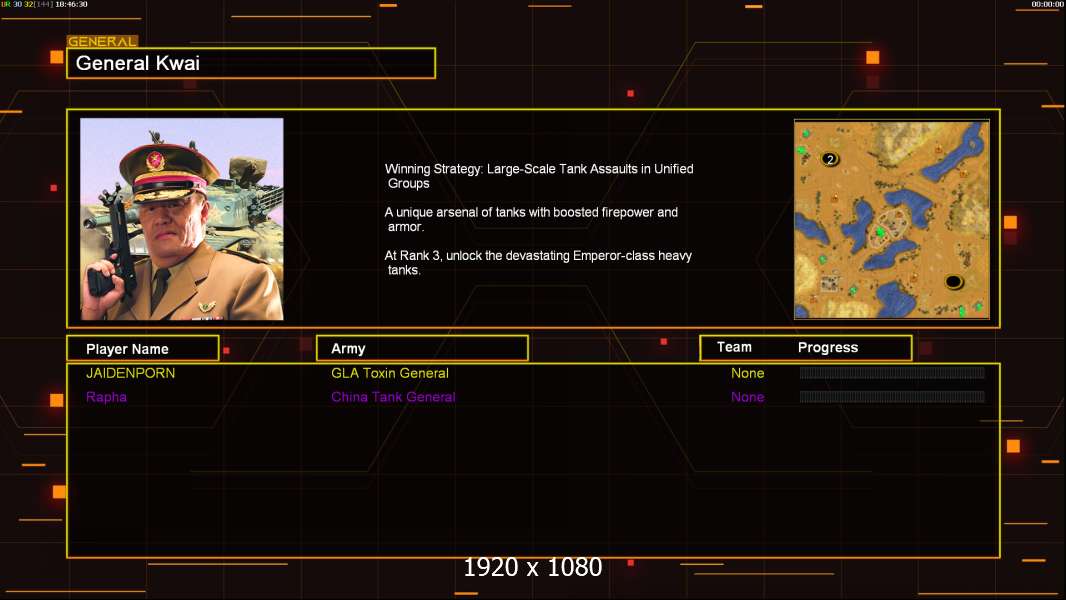Select player JAIDENPORN in the list
1066x600 pixels.
[x=131, y=373]
